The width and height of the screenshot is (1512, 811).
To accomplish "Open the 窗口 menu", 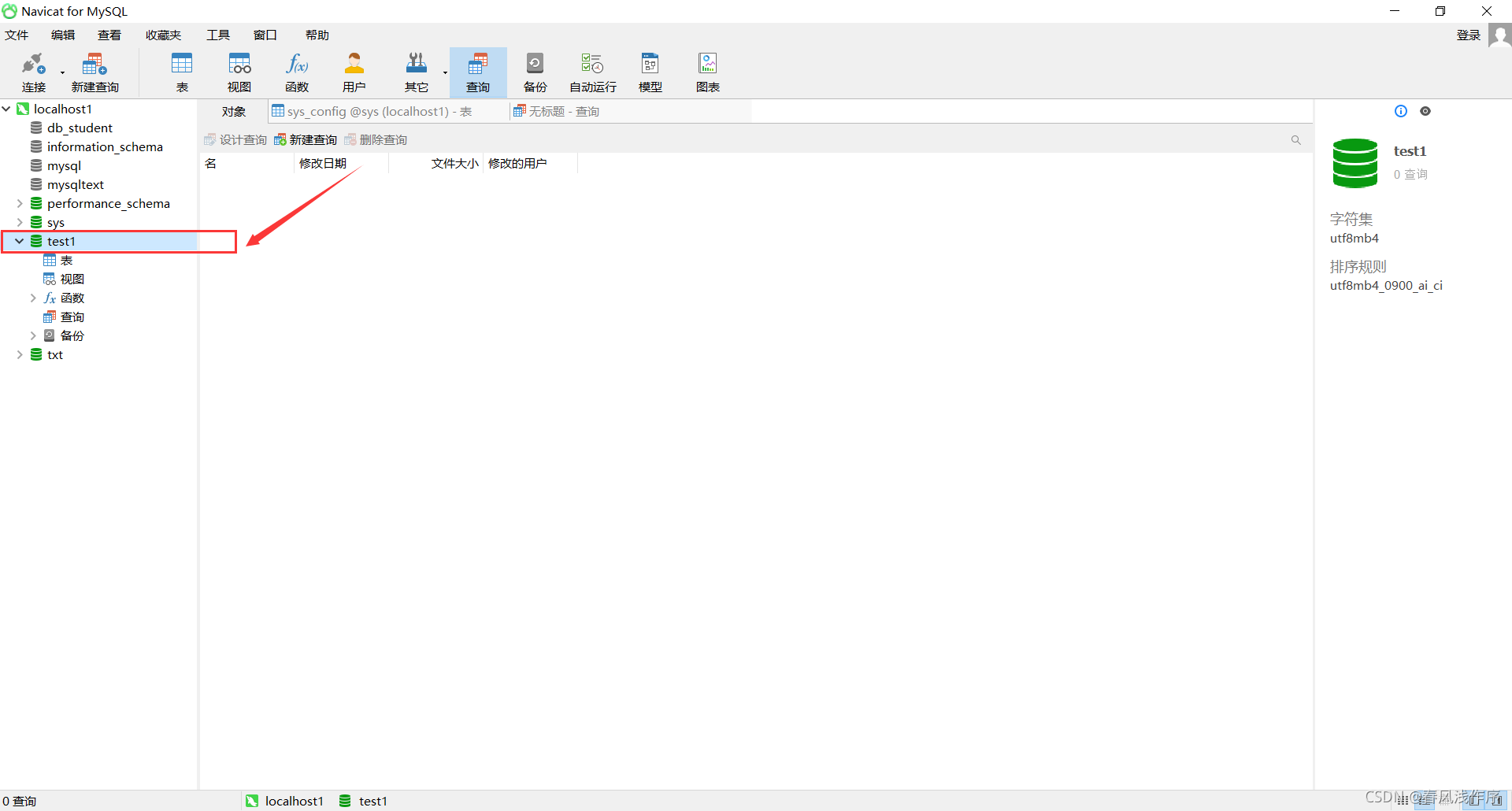I will pos(265,35).
